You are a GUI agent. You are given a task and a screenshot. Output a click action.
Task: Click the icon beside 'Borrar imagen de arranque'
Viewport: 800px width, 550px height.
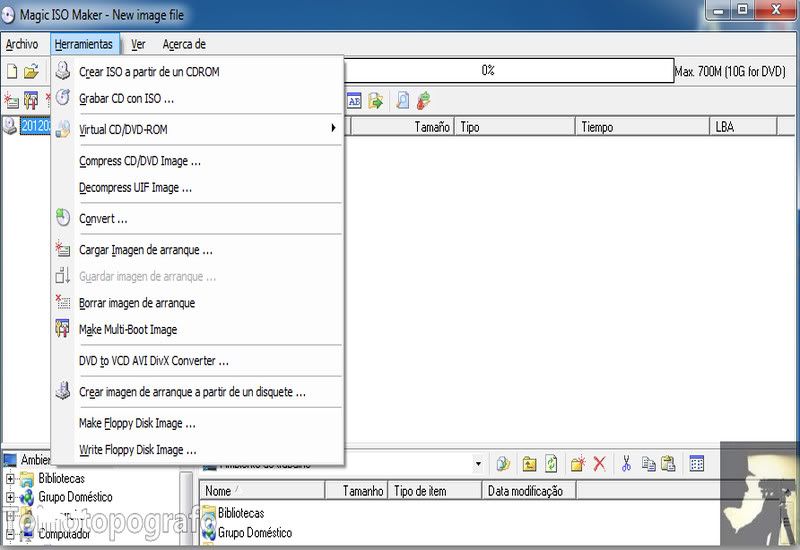[63, 302]
